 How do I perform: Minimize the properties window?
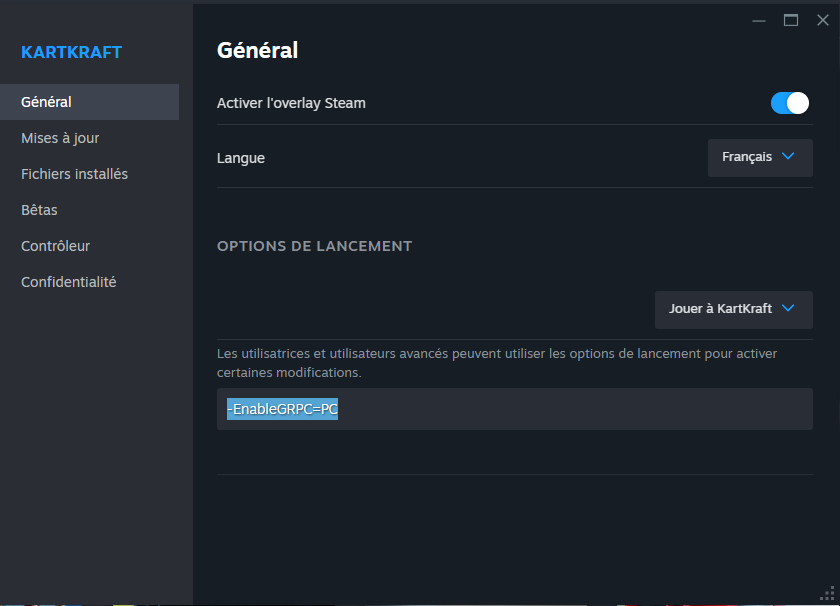pyautogui.click(x=759, y=21)
